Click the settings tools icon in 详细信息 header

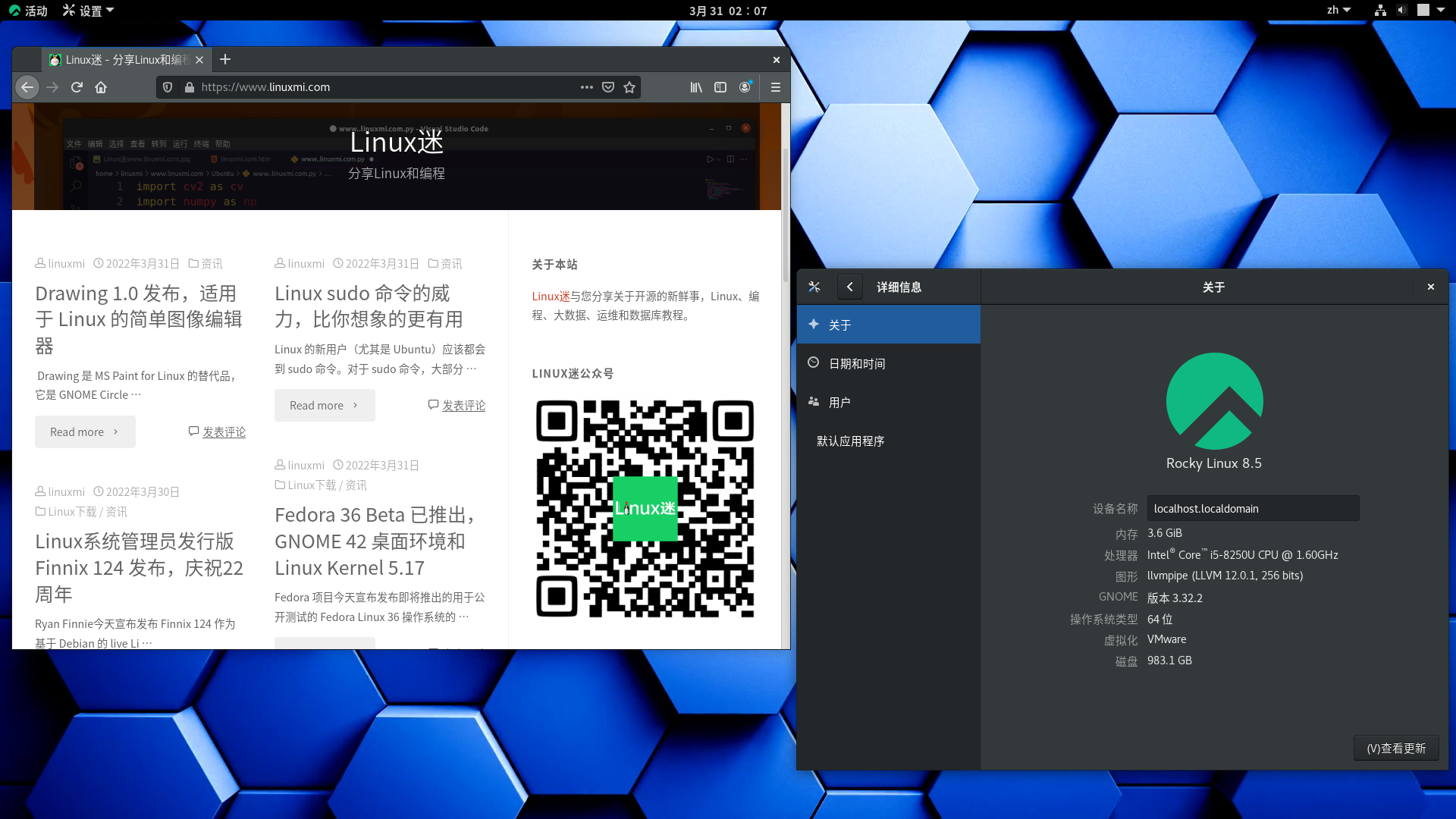click(x=814, y=287)
